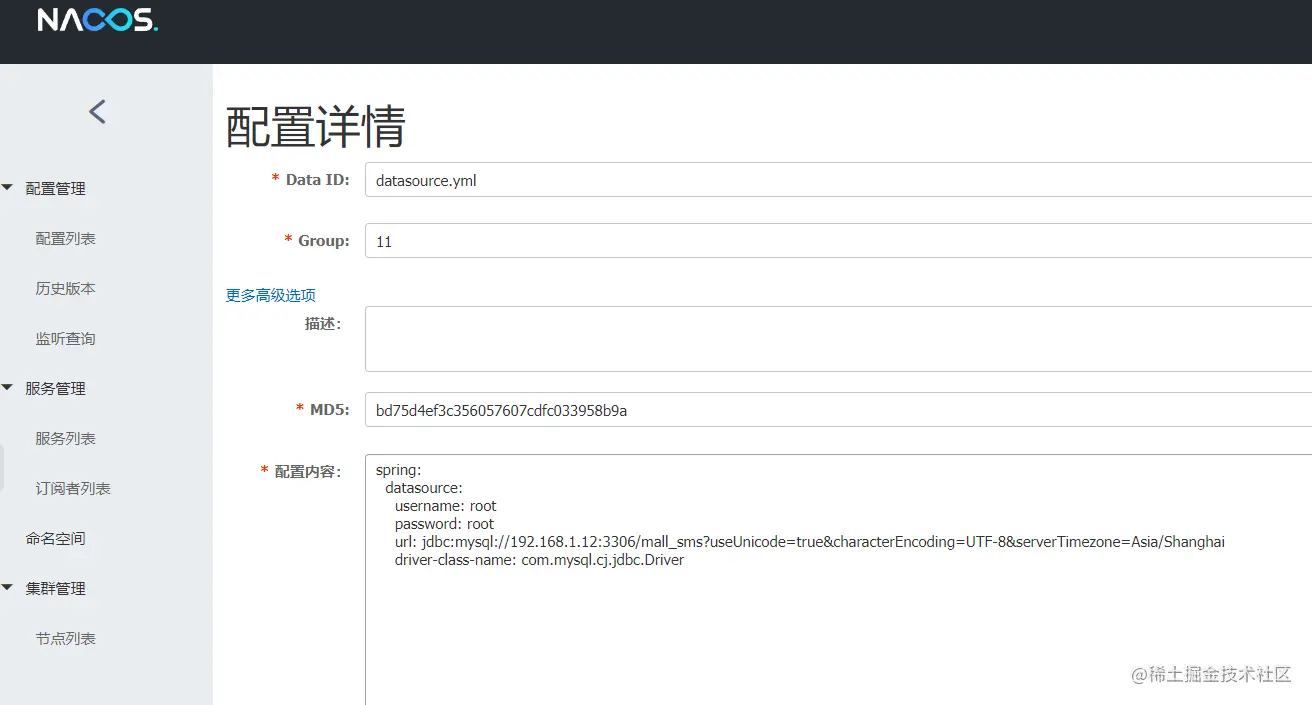Click the 'spring:' line in config content
The image size is (1312, 705).
pos(399,470)
